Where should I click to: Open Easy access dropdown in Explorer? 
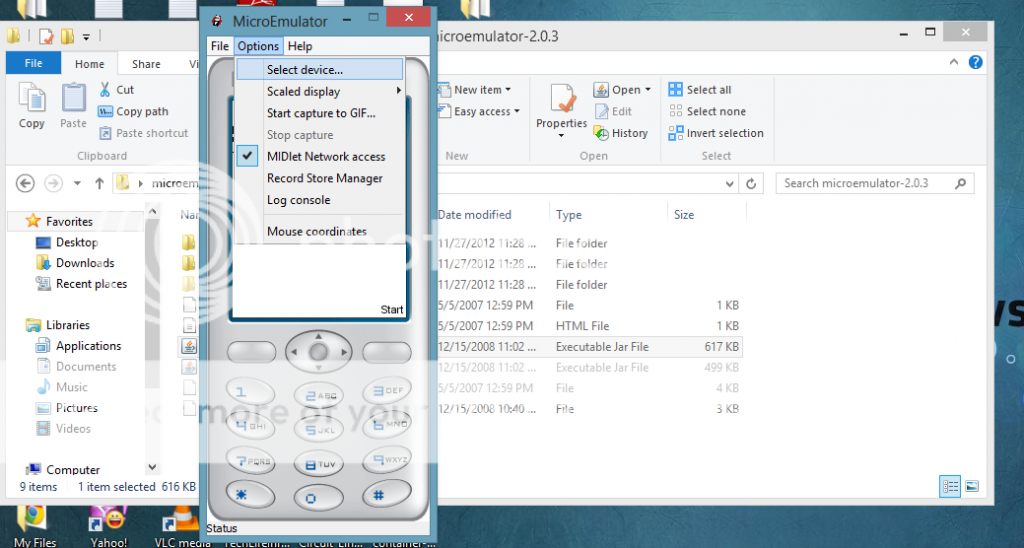[479, 112]
